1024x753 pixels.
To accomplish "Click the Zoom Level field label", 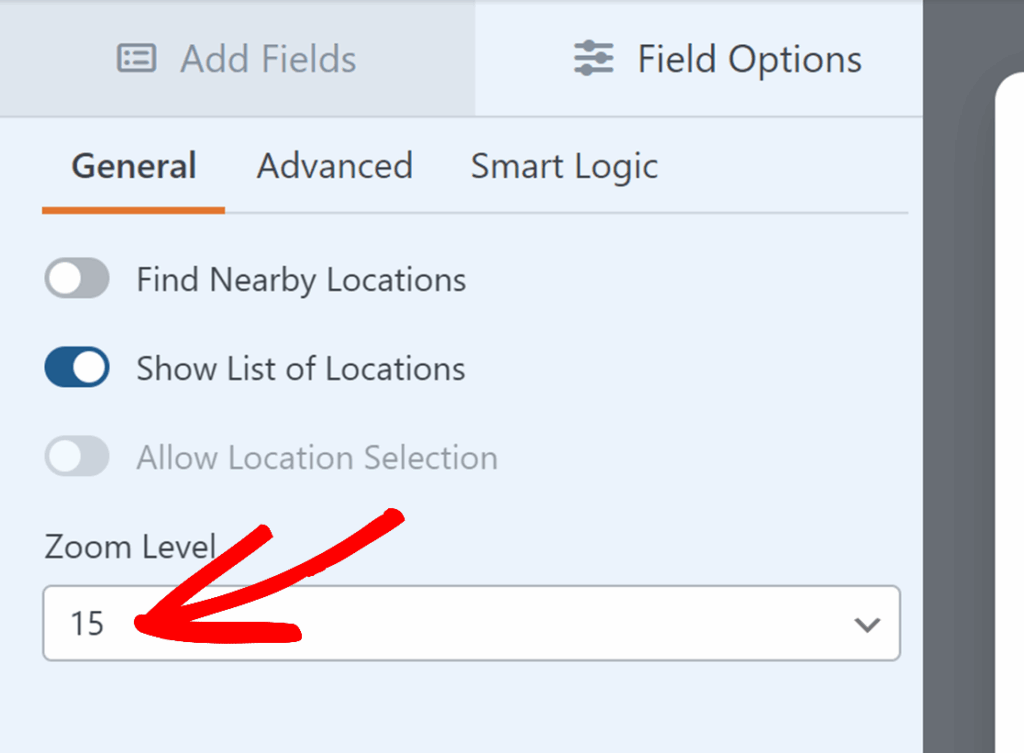I will click(x=130, y=547).
